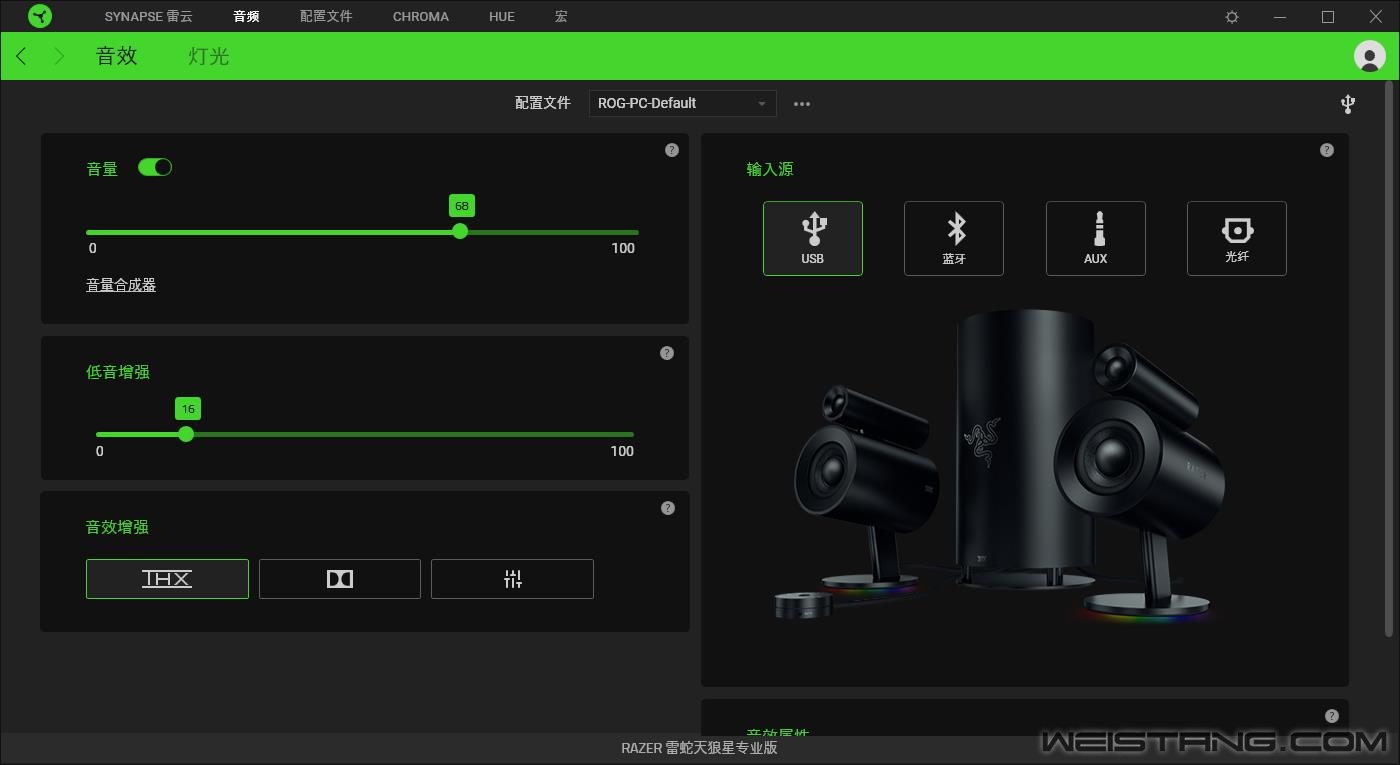Click the 配置文件 label beside the dropdown

543,103
